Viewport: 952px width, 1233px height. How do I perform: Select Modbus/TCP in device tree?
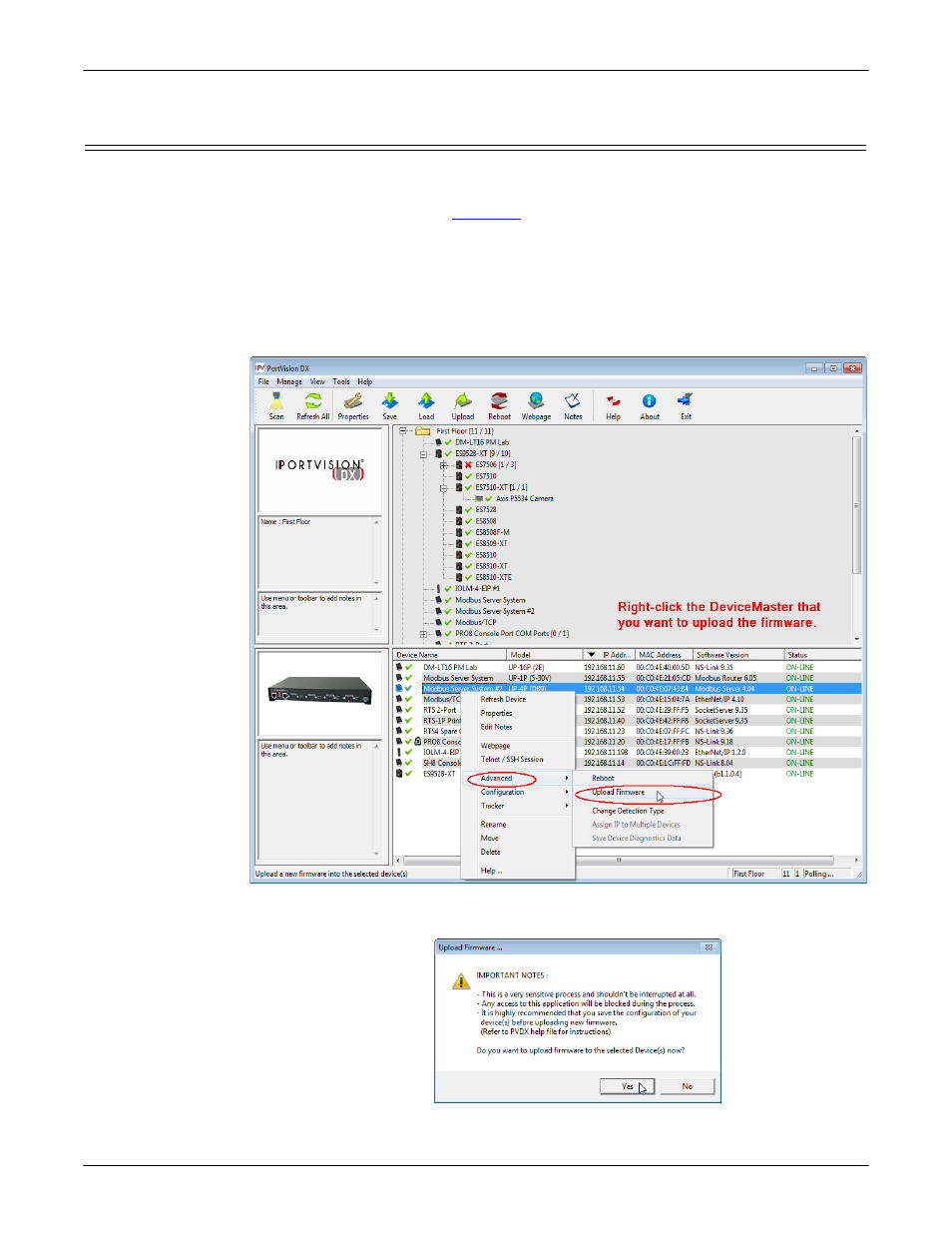pyautogui.click(x=475, y=623)
